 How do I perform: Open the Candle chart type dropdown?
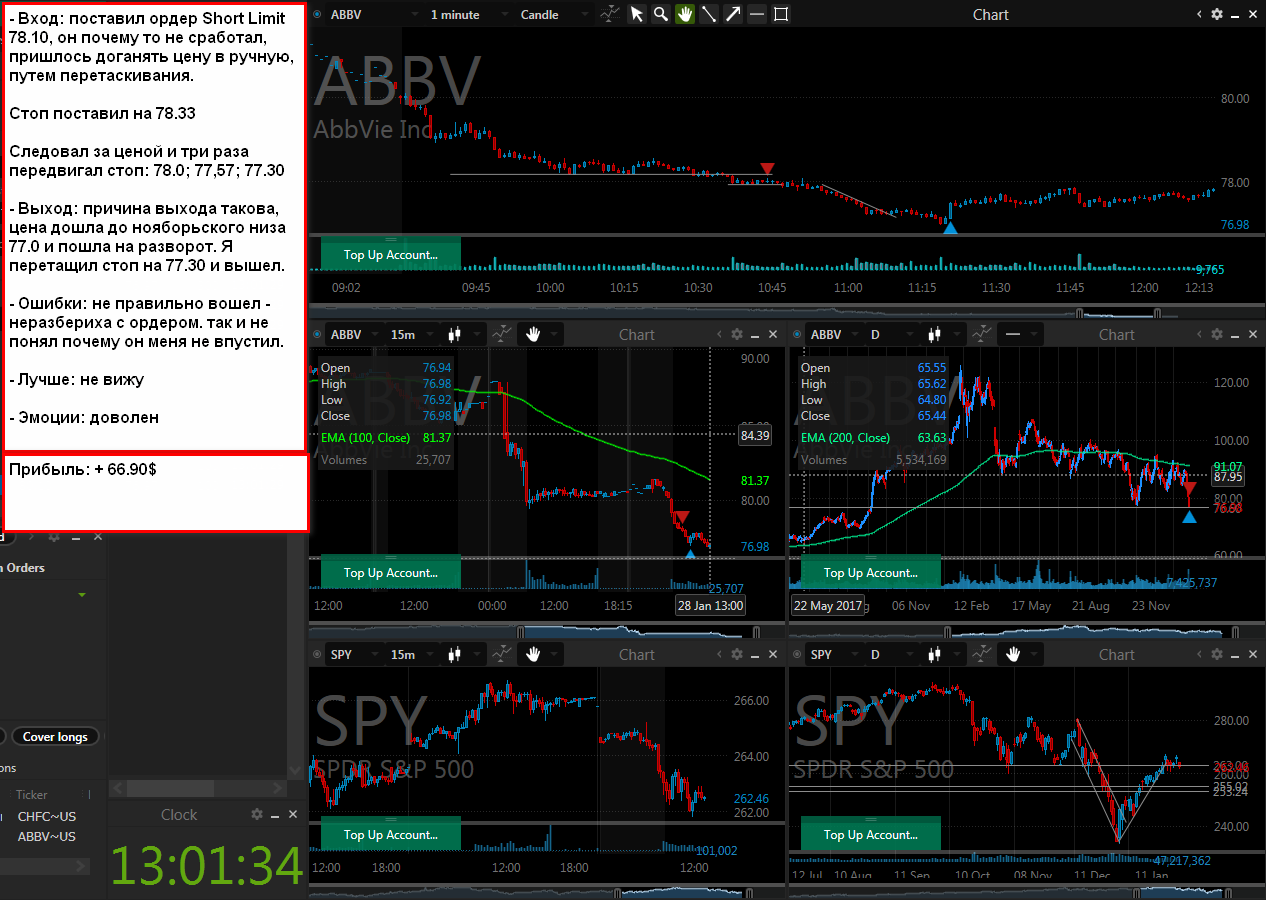553,14
